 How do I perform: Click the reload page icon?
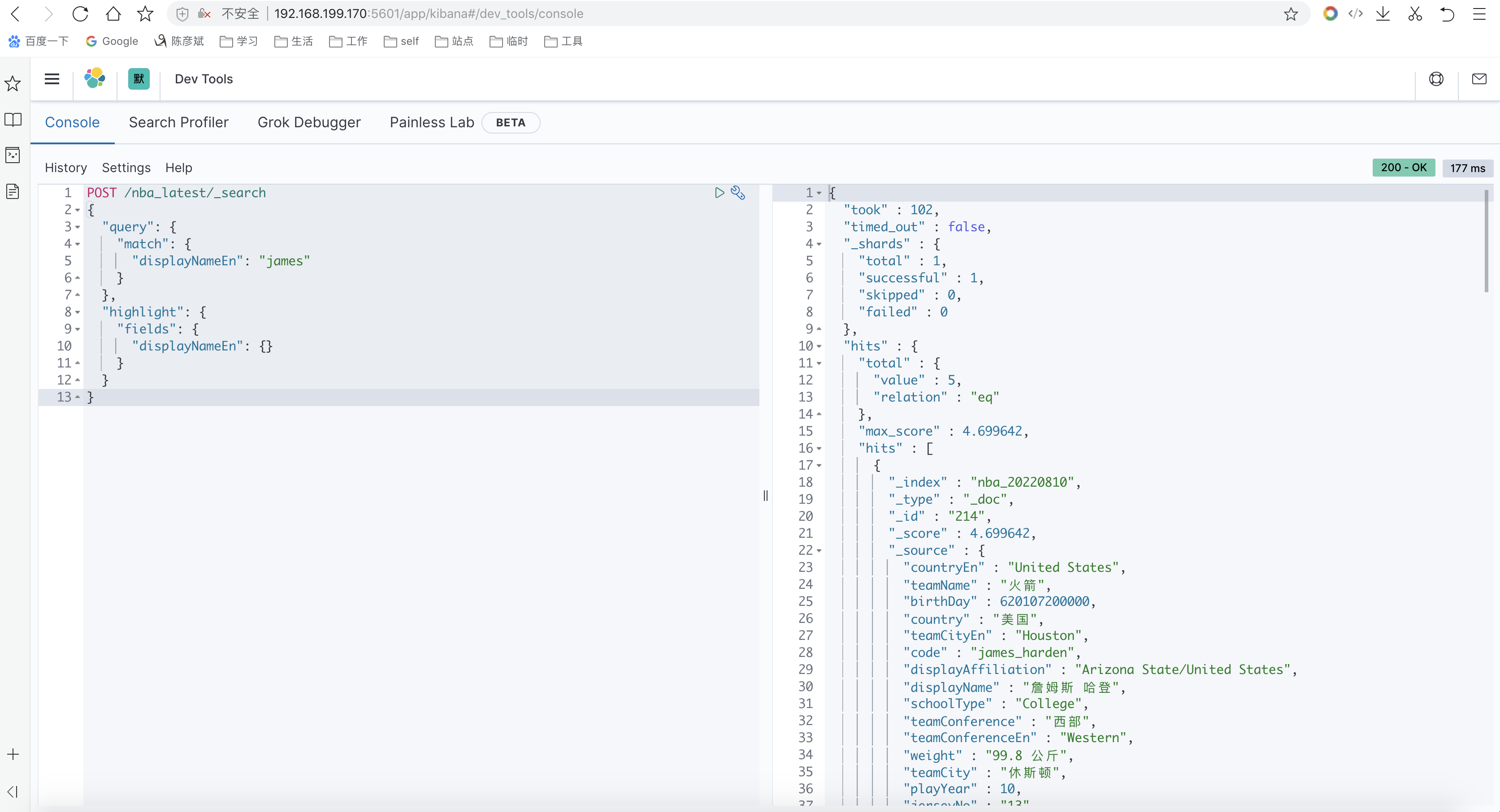81,14
